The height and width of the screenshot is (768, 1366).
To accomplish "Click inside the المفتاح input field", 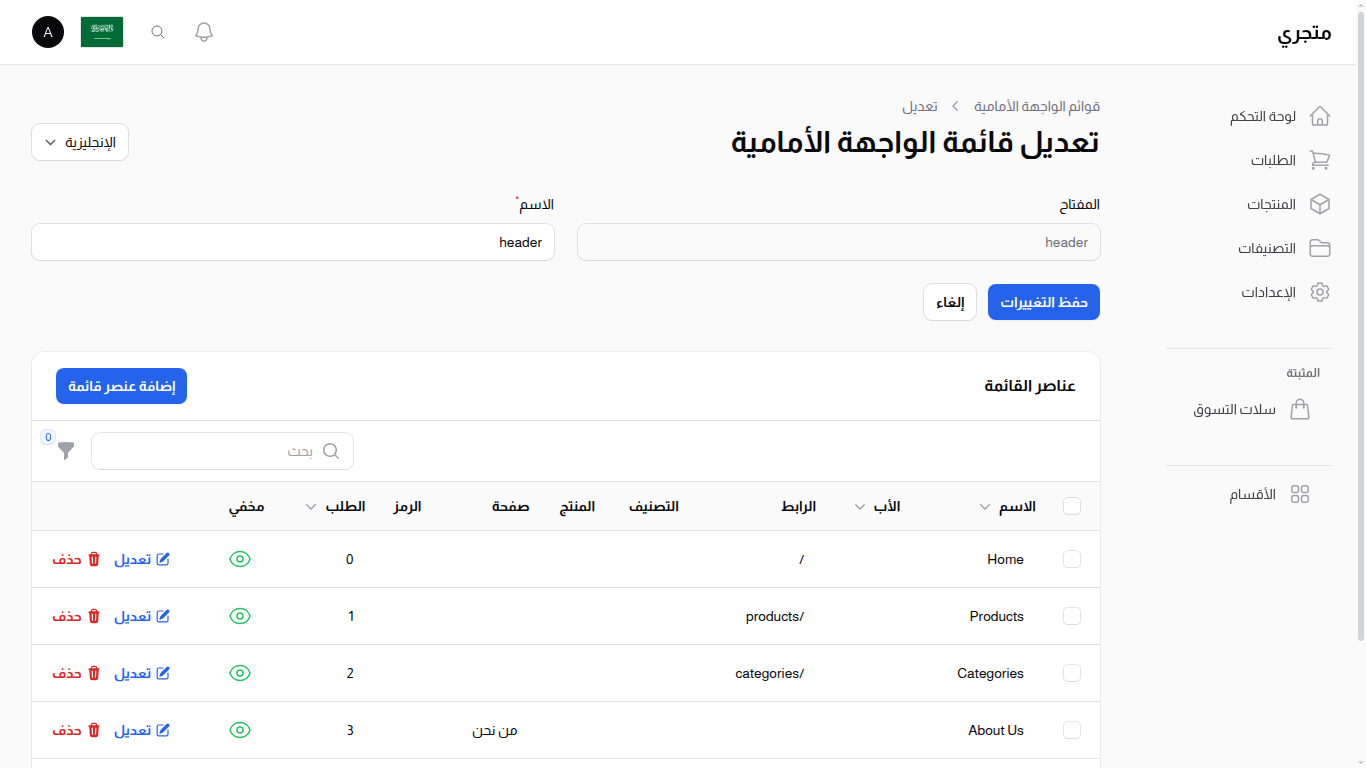I will pyautogui.click(x=838, y=242).
